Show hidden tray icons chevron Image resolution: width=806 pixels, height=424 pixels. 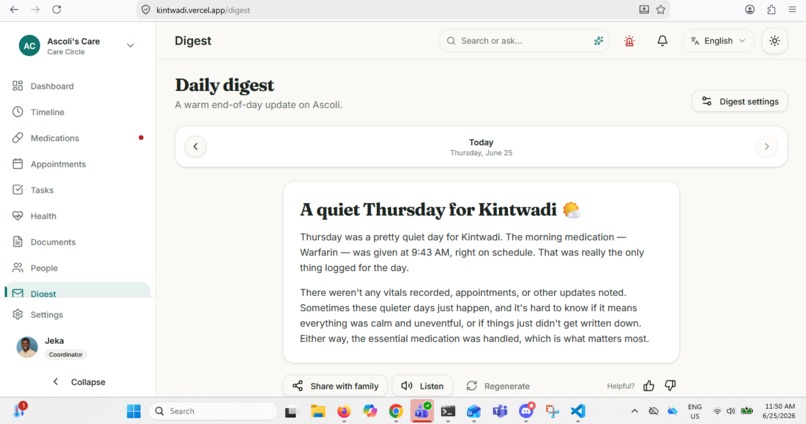(x=634, y=411)
